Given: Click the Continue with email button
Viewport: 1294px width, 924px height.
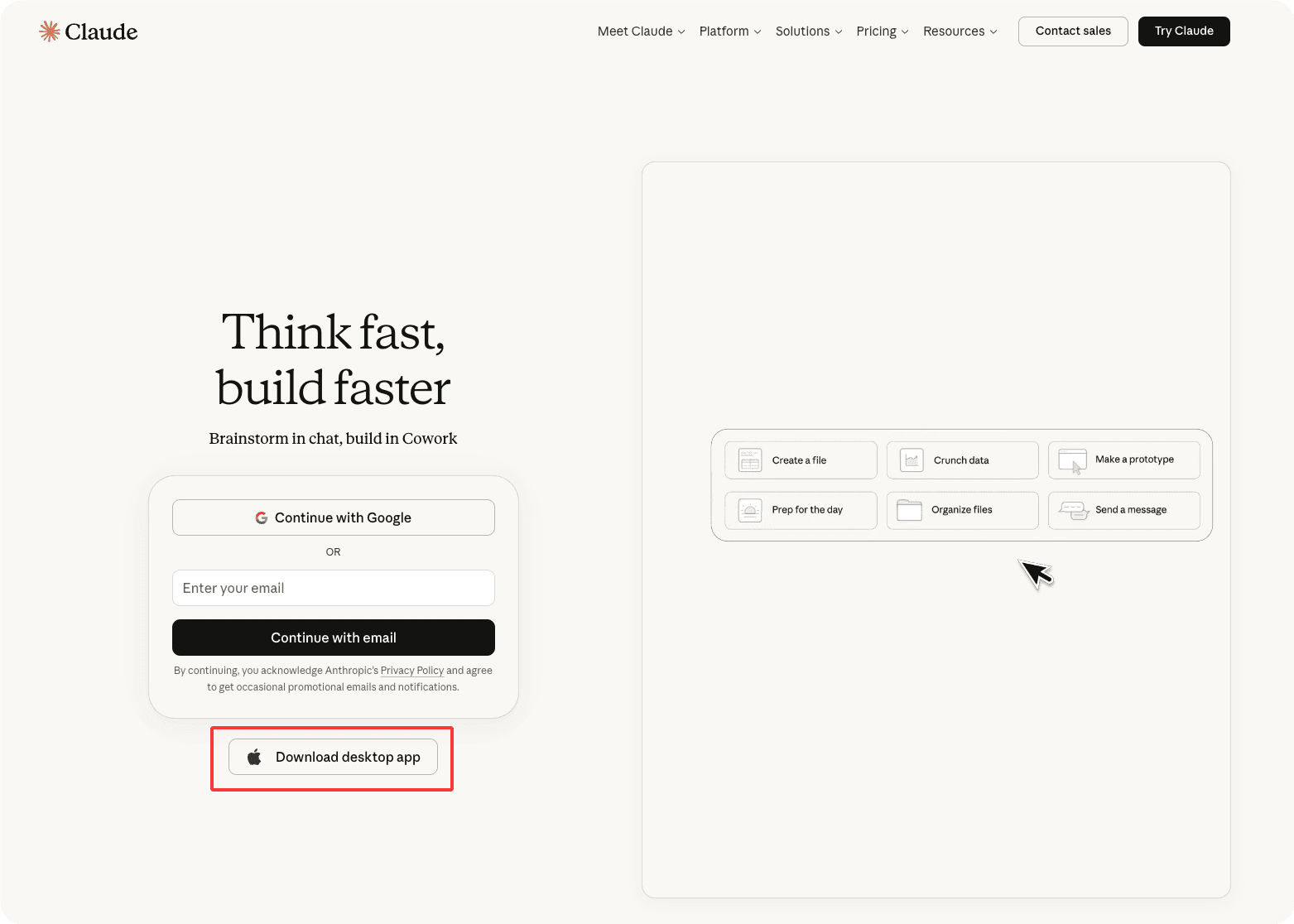Looking at the screenshot, I should (x=334, y=638).
